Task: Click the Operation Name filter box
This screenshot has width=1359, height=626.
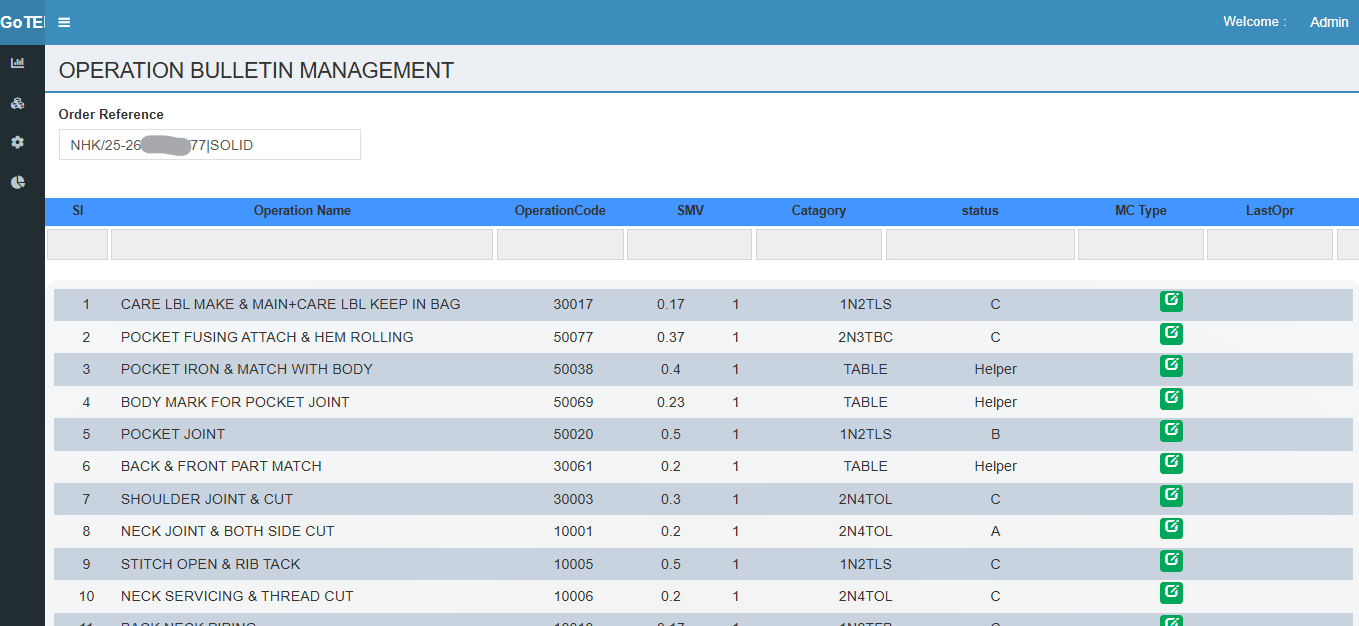Action: [301, 245]
